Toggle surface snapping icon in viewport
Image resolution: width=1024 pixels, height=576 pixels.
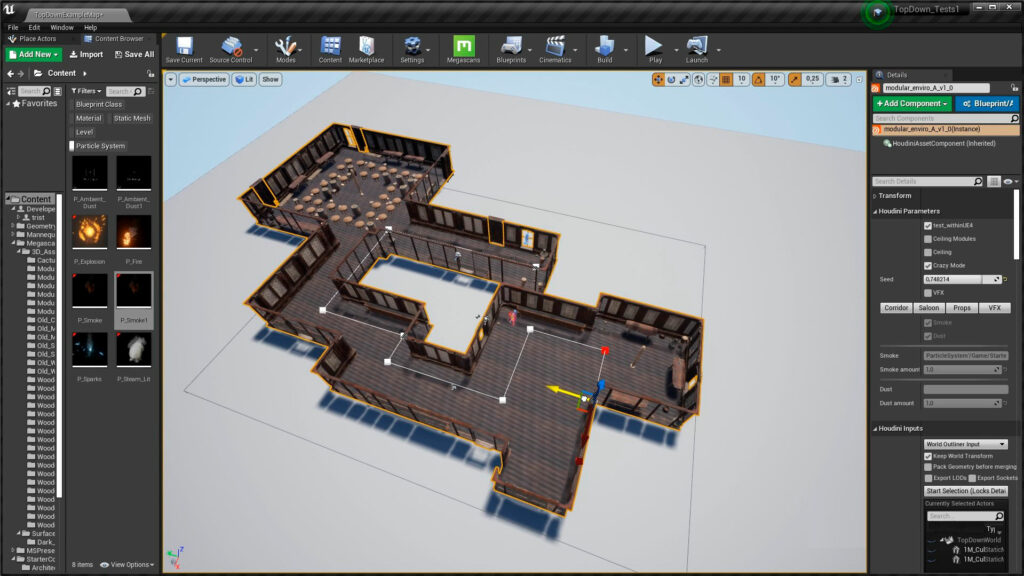(x=712, y=80)
